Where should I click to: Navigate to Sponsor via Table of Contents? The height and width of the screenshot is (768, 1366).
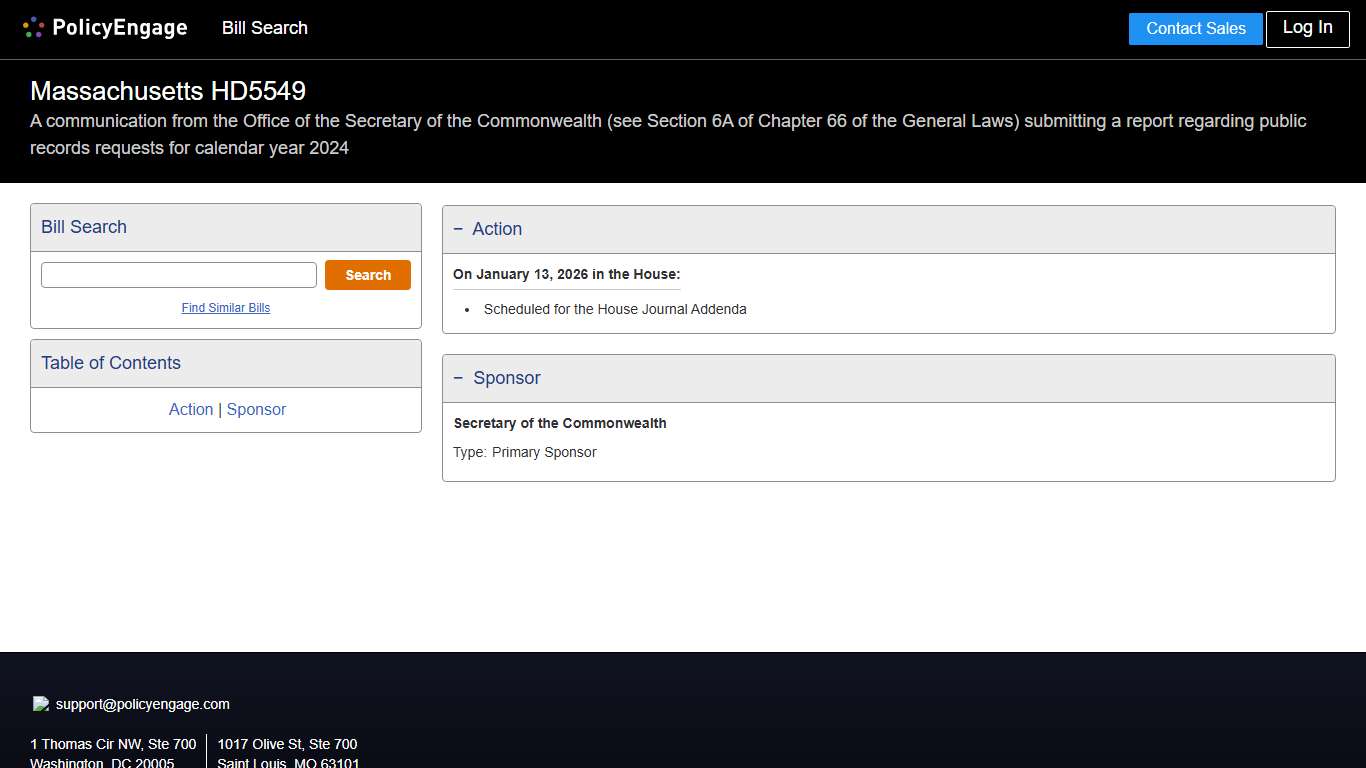pos(256,409)
